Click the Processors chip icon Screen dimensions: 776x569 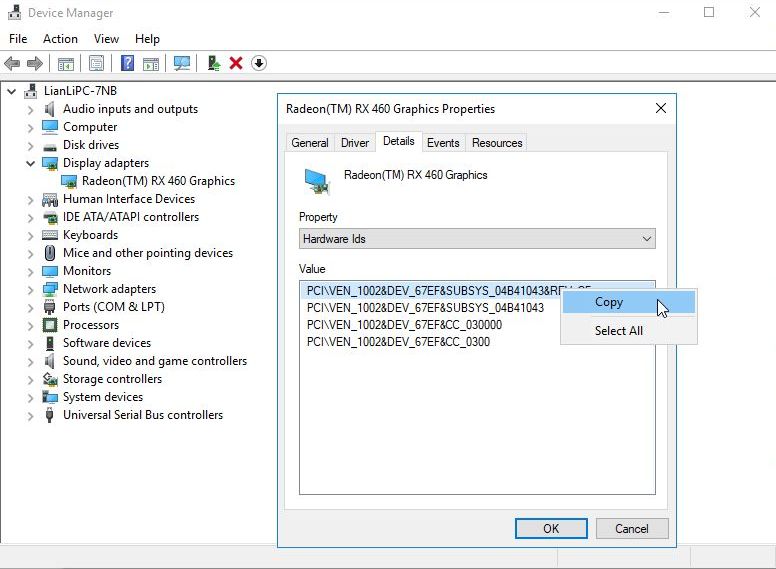49,325
